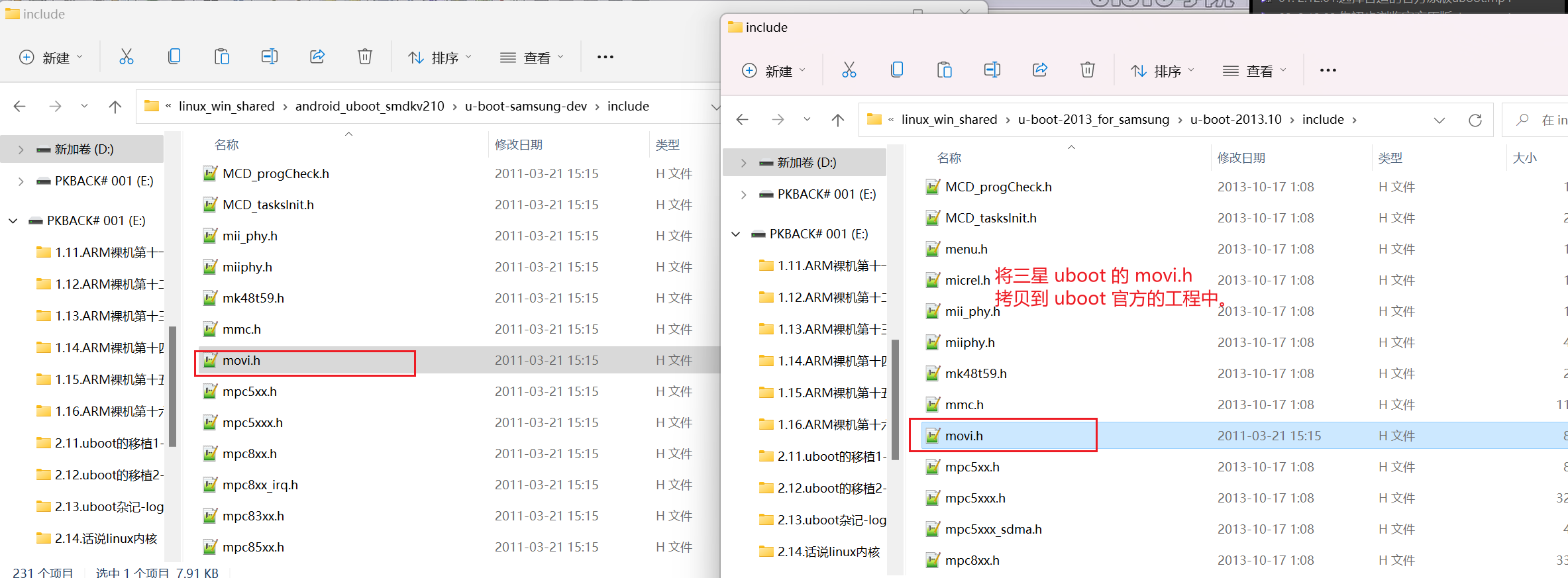Click u-boot-samsung-dev in left address bar
This screenshot has width=1568, height=578.
pyautogui.click(x=526, y=106)
